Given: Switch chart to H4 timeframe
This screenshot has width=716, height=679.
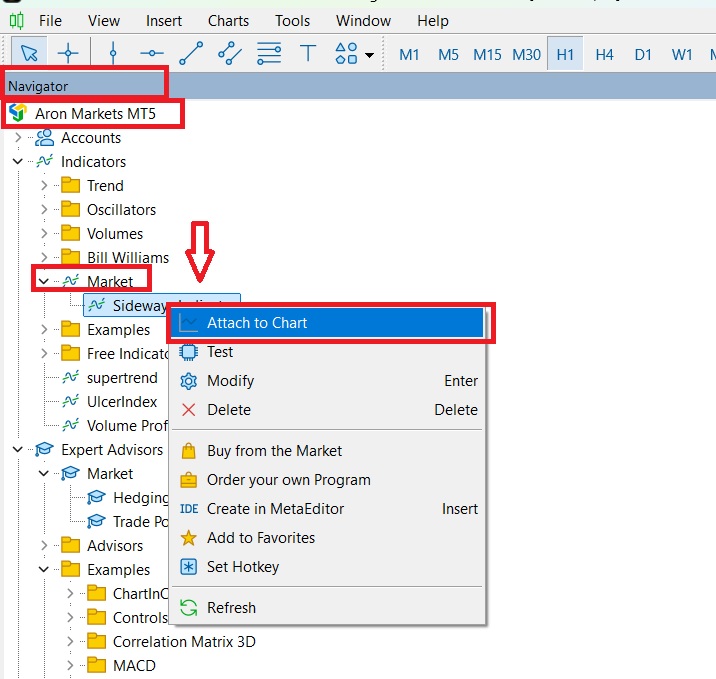Looking at the screenshot, I should (x=604, y=55).
